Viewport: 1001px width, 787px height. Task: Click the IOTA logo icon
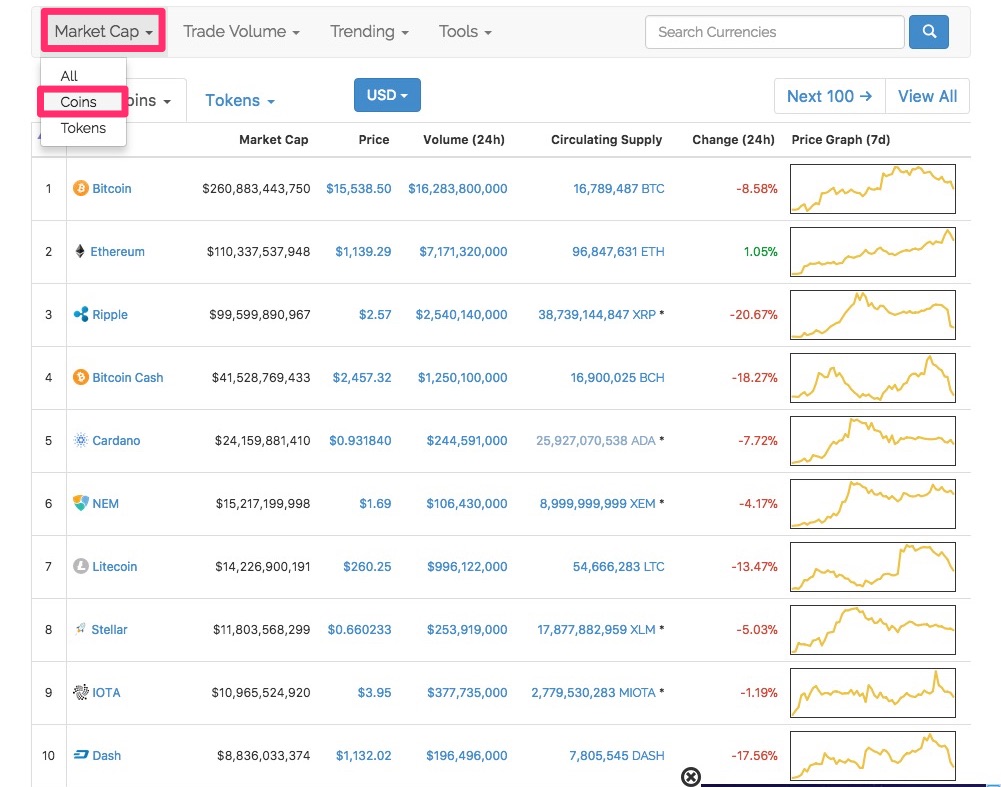[x=80, y=692]
